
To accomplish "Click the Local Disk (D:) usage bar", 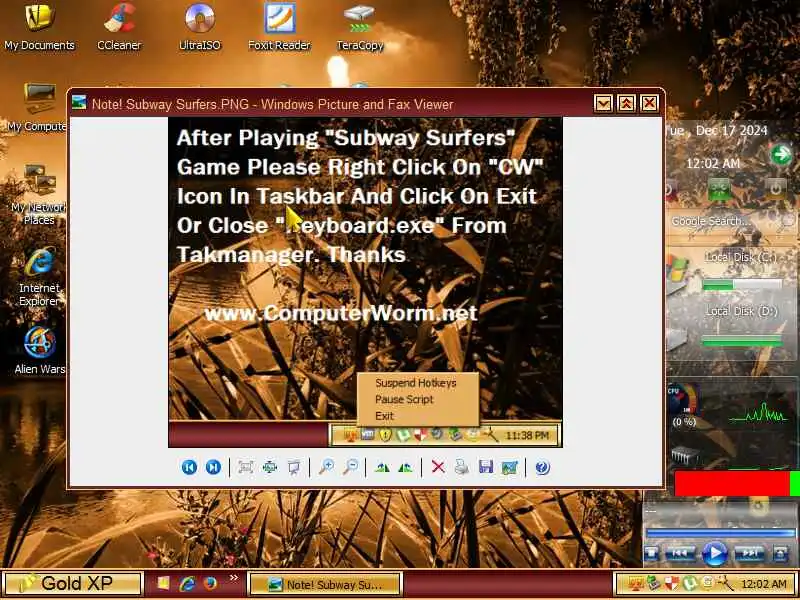I will [742, 339].
